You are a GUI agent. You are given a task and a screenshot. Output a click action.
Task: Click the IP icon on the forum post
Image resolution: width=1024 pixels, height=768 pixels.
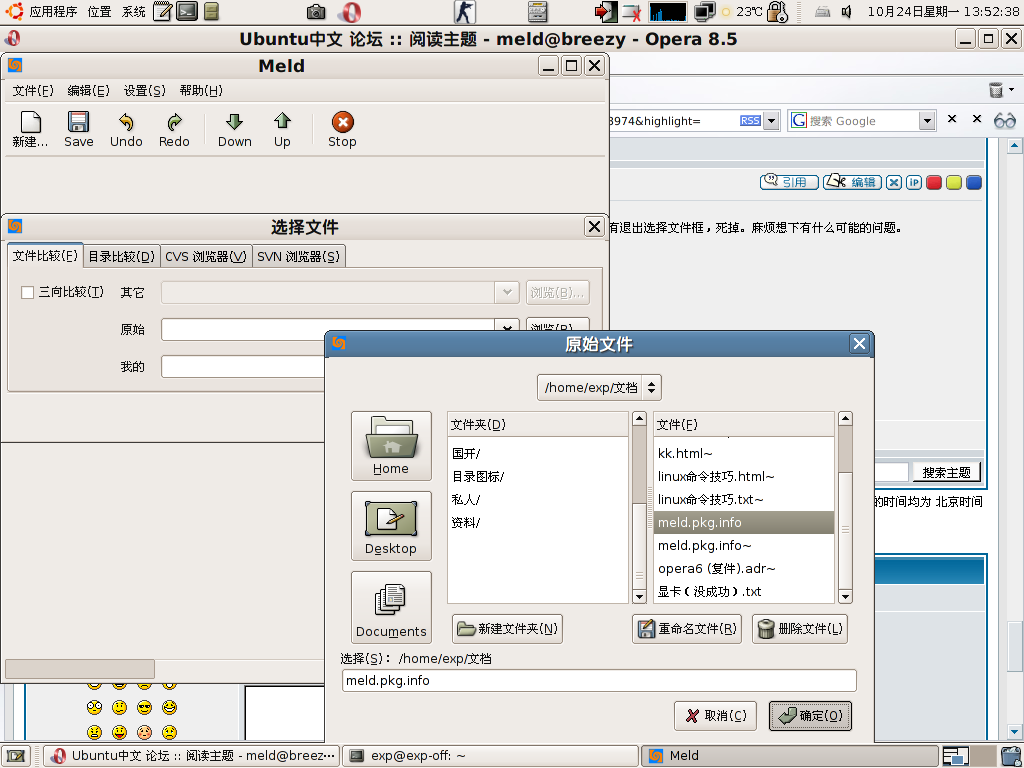click(x=914, y=182)
